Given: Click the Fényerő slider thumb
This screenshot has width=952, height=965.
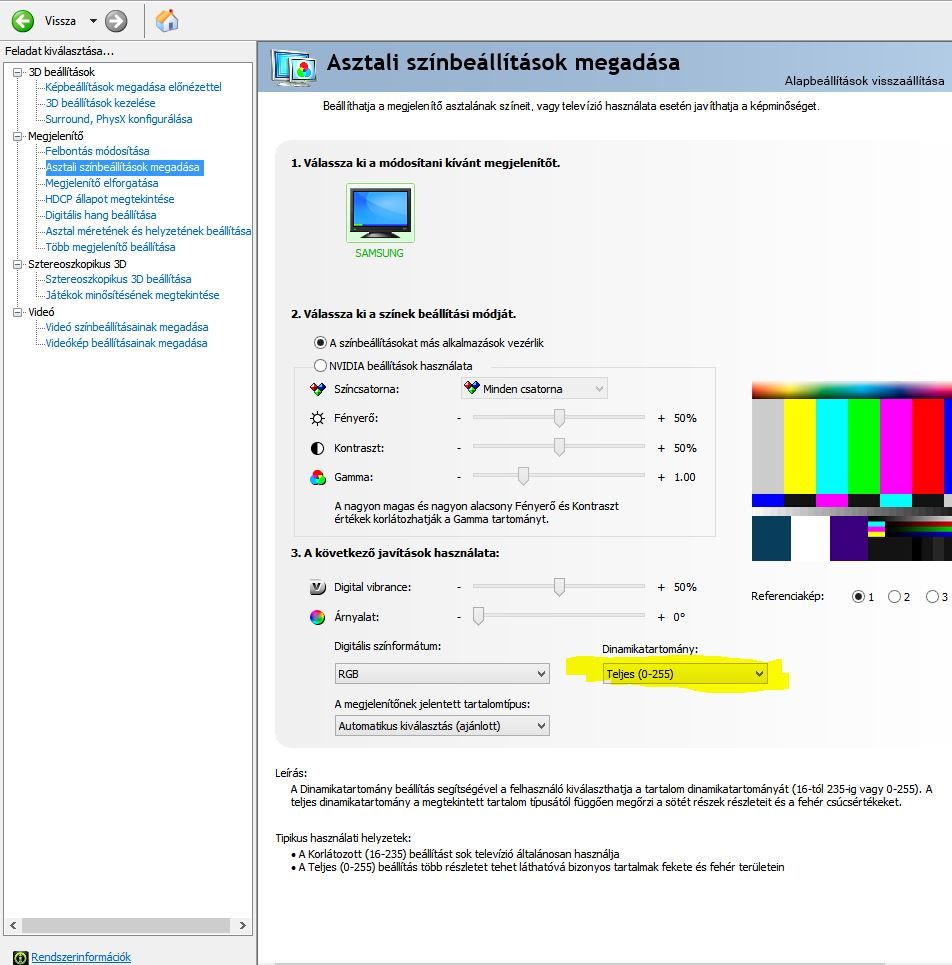Looking at the screenshot, I should [x=559, y=417].
